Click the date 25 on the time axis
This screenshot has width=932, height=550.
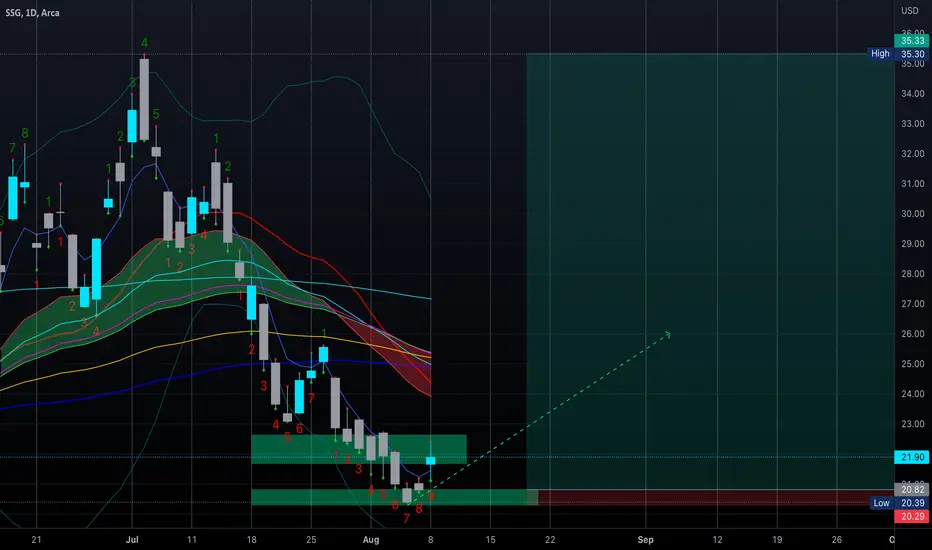(x=311, y=539)
